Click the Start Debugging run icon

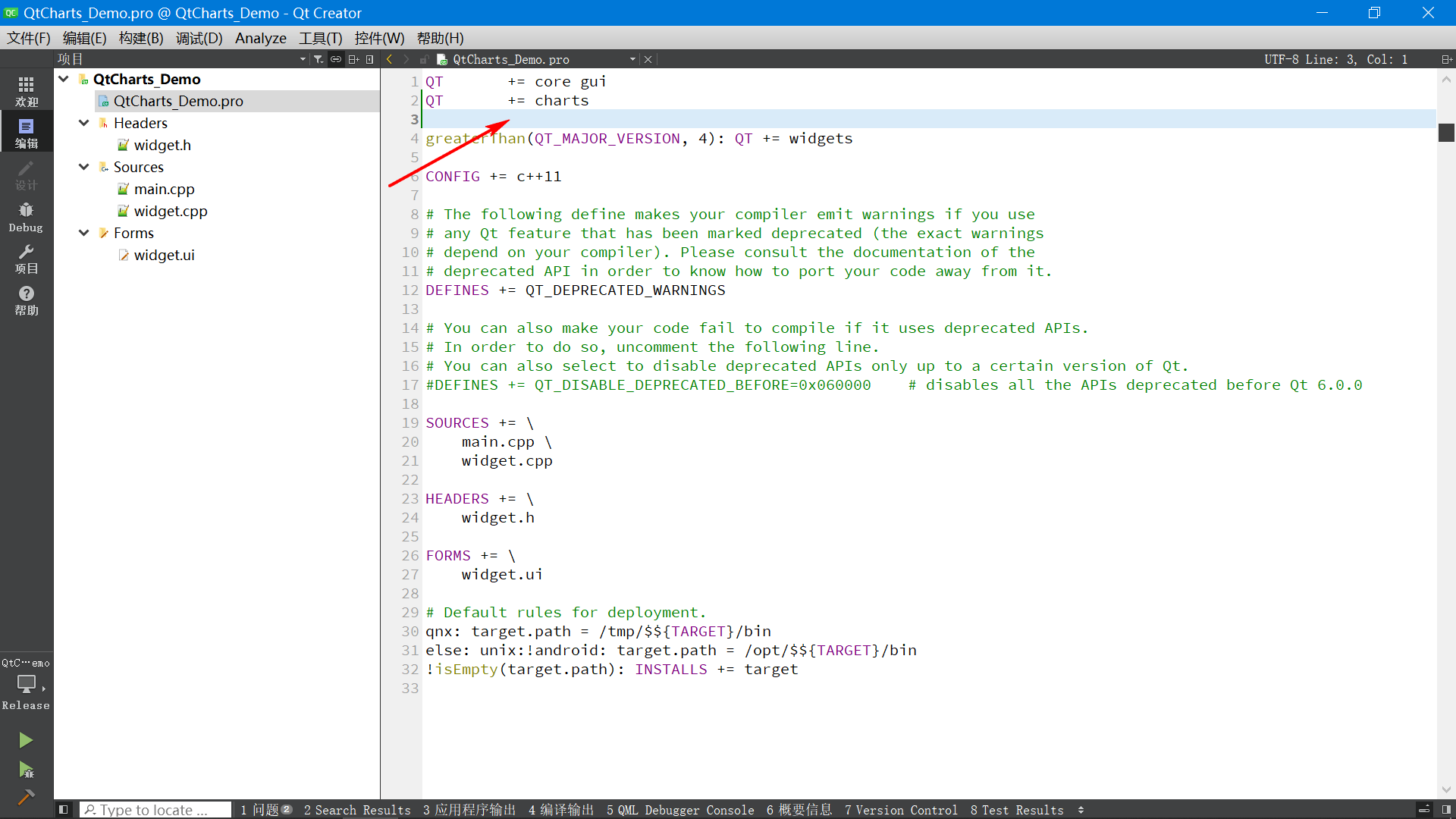(26, 770)
